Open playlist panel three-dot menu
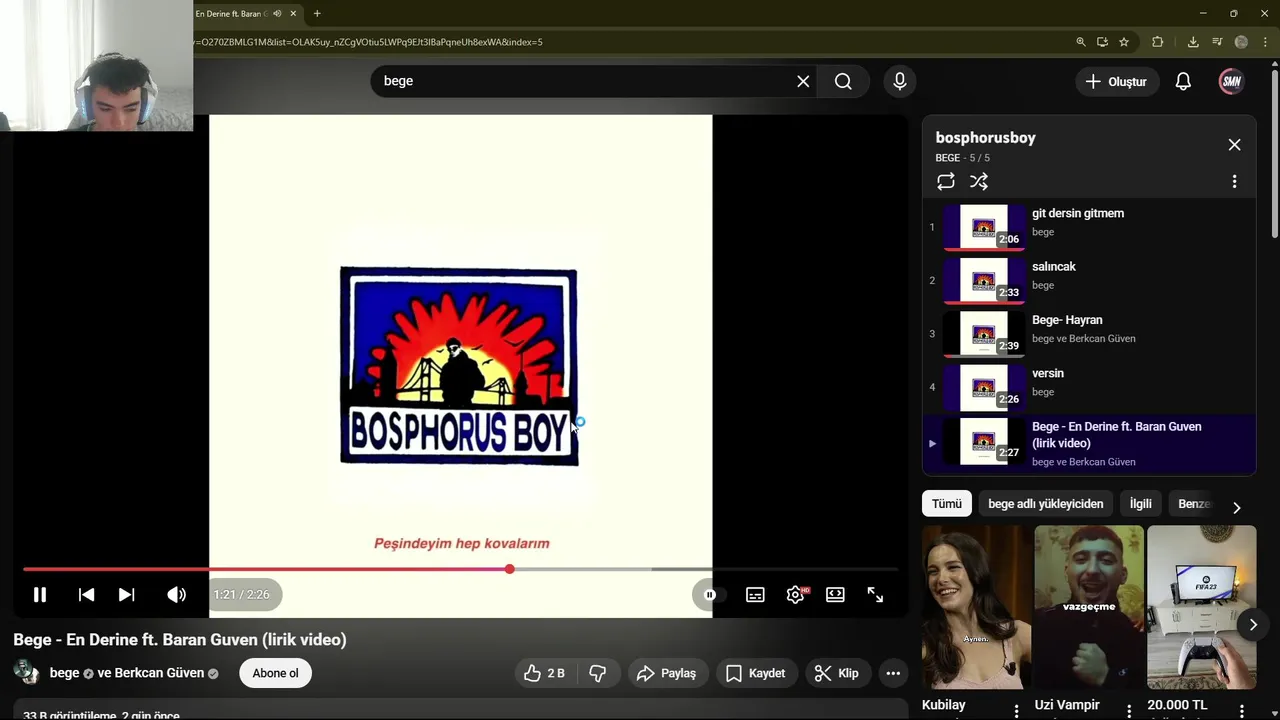 1234,181
